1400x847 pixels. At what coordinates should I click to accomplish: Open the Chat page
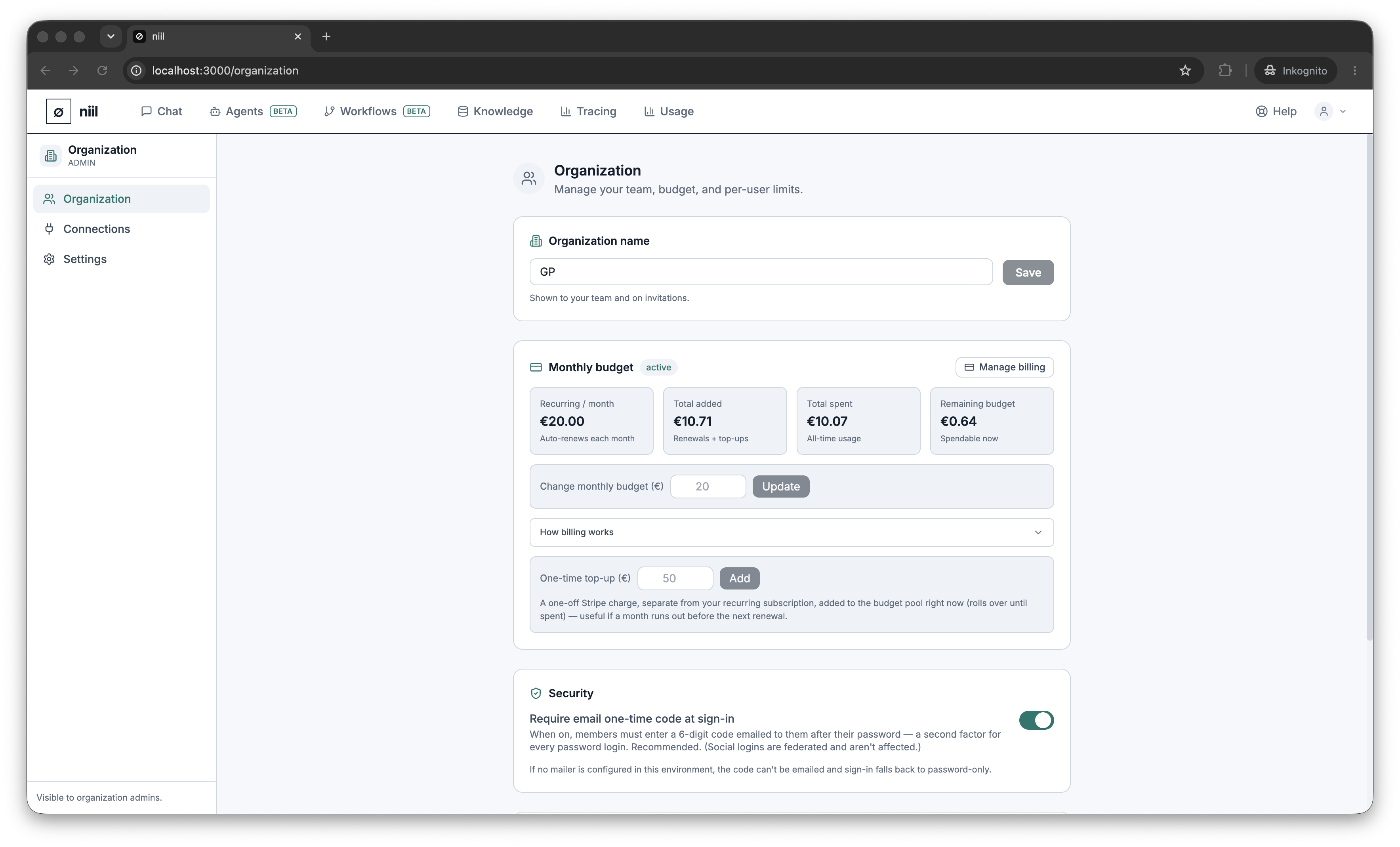click(x=161, y=111)
